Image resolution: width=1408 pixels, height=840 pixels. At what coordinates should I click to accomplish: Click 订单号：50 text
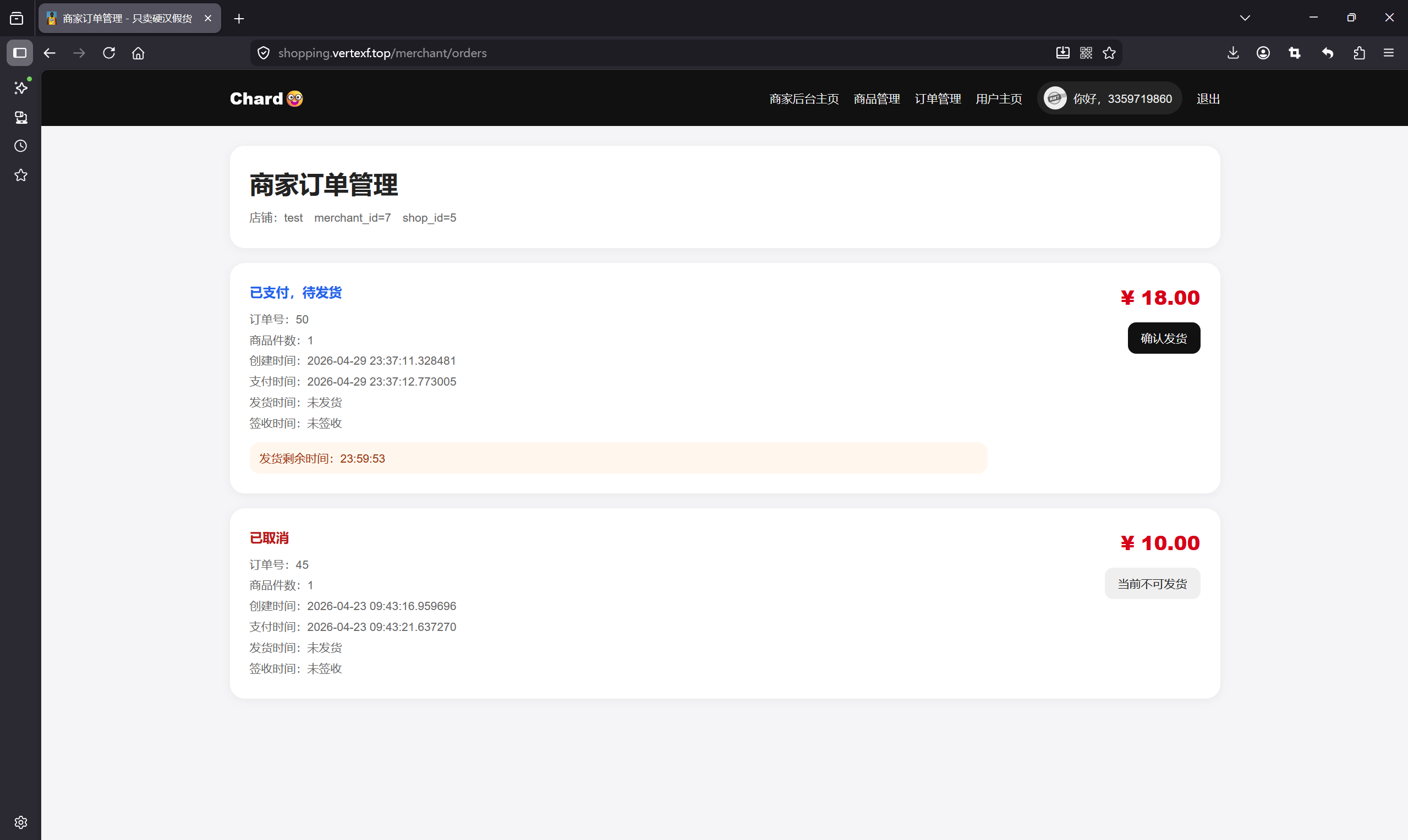(x=279, y=319)
